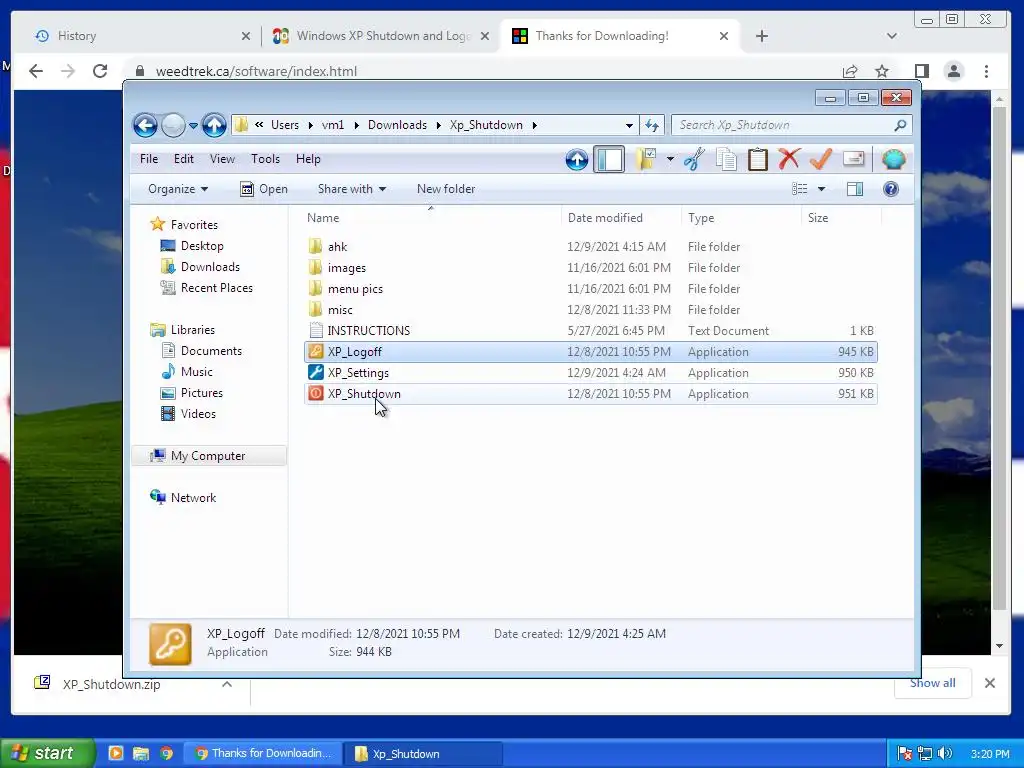The width and height of the screenshot is (1024, 768).
Task: Click the Copy pages icon
Action: pyautogui.click(x=726, y=159)
